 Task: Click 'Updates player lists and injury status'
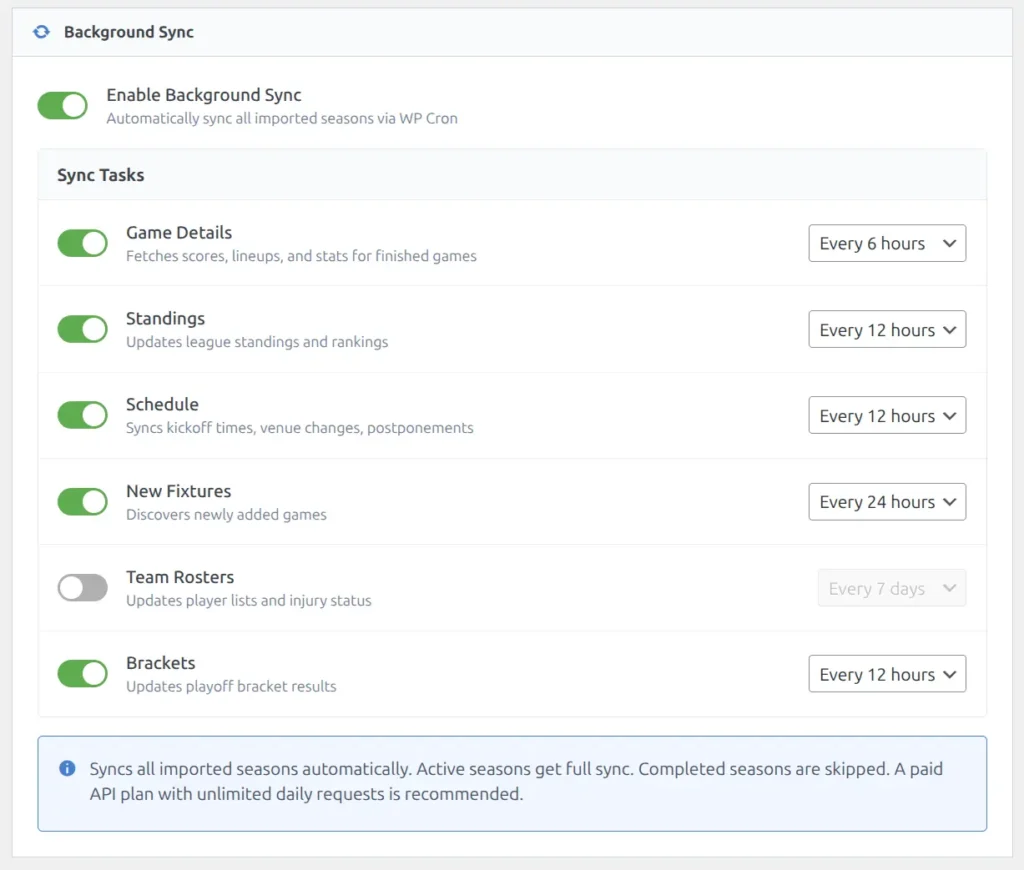click(249, 601)
